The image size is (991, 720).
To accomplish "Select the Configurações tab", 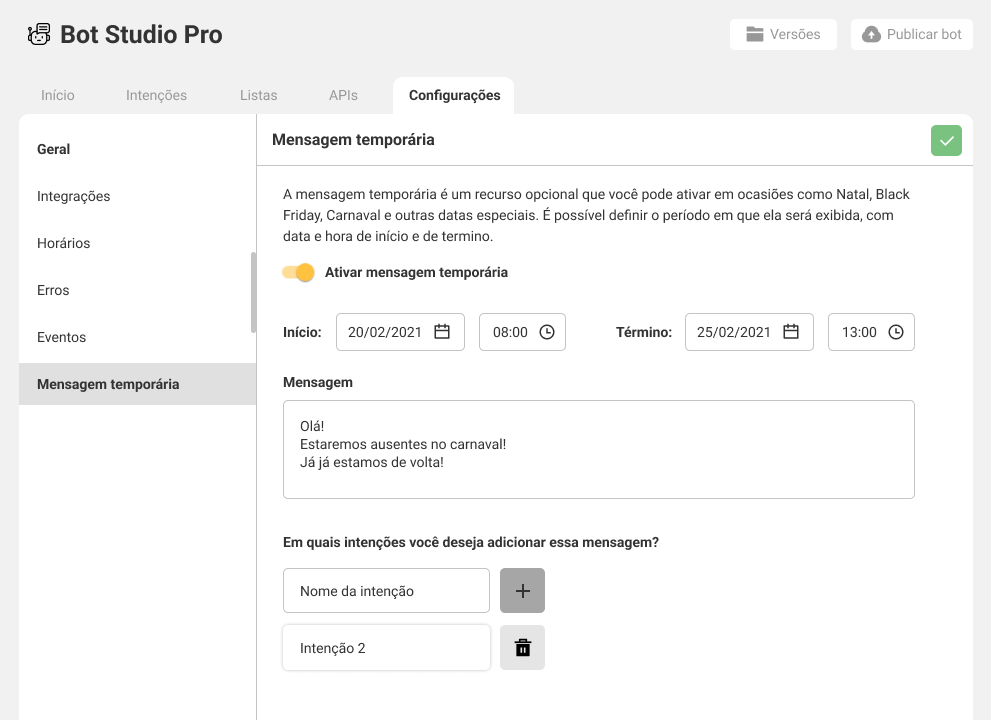I will 454,95.
